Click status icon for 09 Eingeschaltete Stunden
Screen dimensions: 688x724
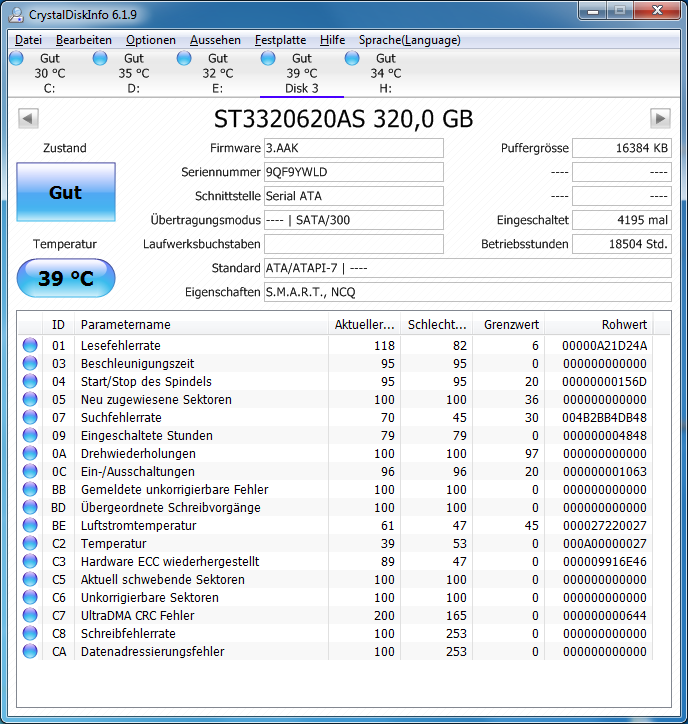click(x=30, y=435)
